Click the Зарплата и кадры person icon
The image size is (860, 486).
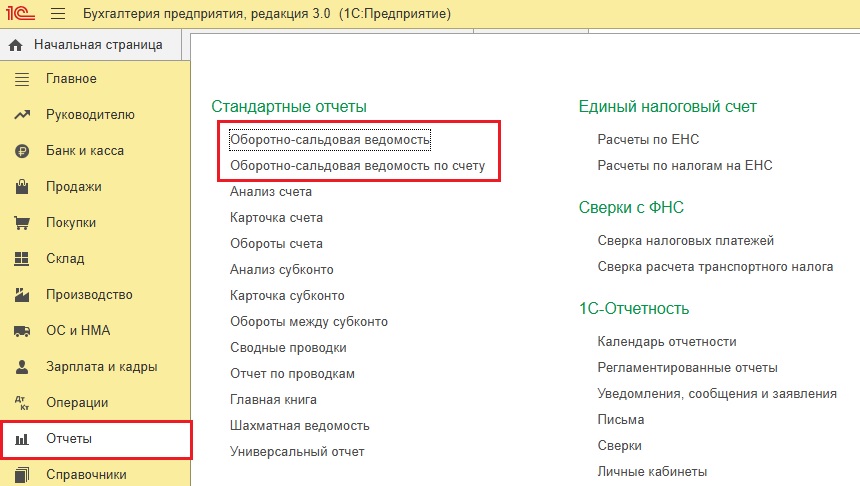tap(22, 366)
